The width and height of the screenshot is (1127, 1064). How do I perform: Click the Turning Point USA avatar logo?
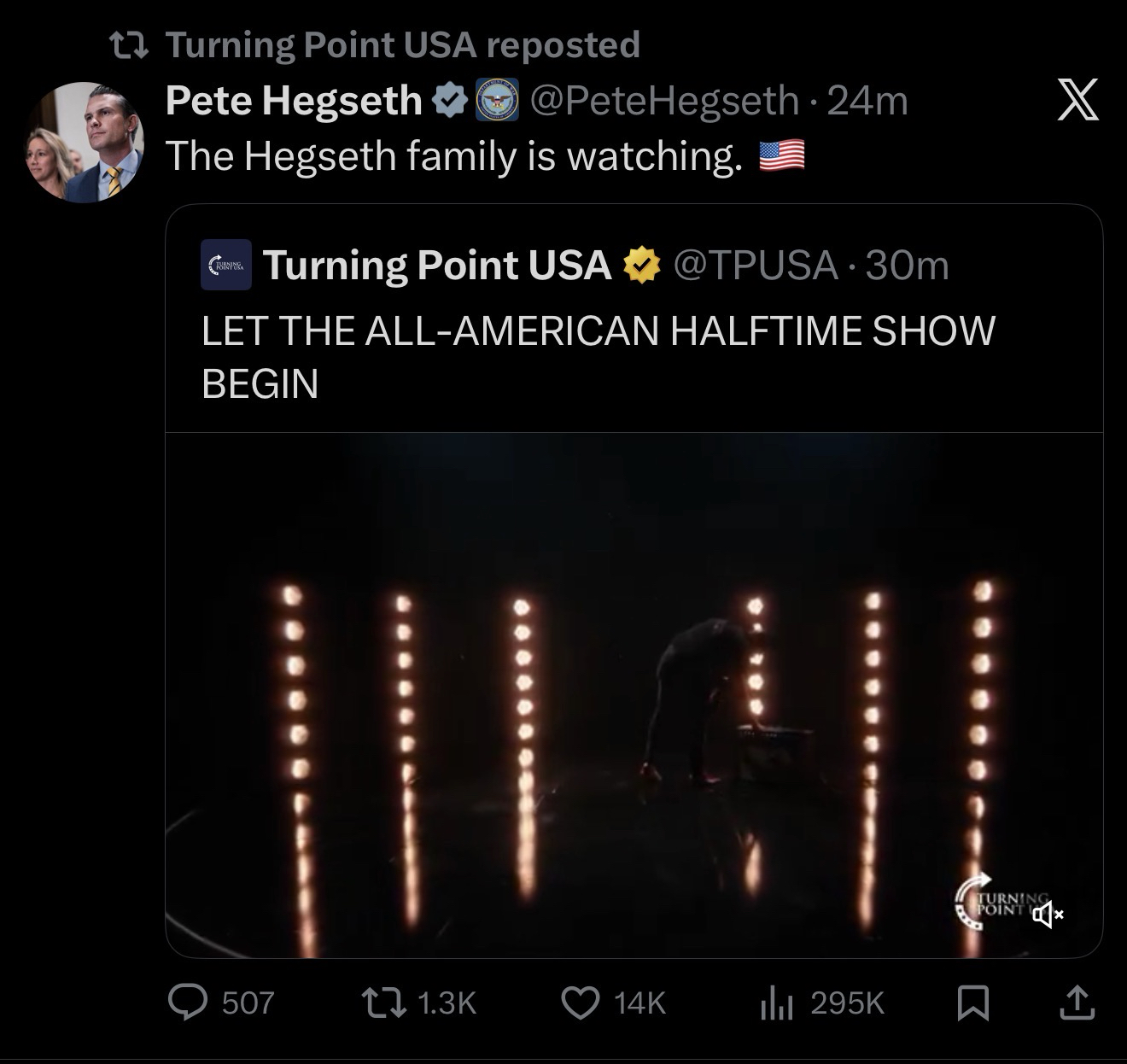(x=226, y=265)
